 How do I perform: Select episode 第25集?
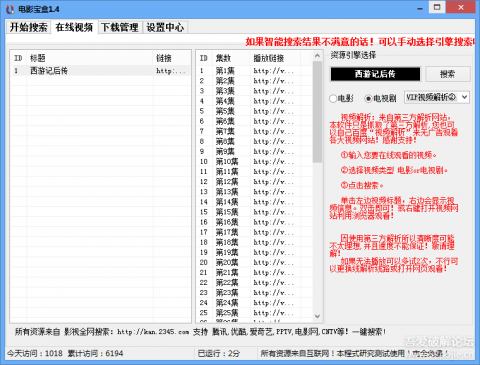pyautogui.click(x=255, y=313)
